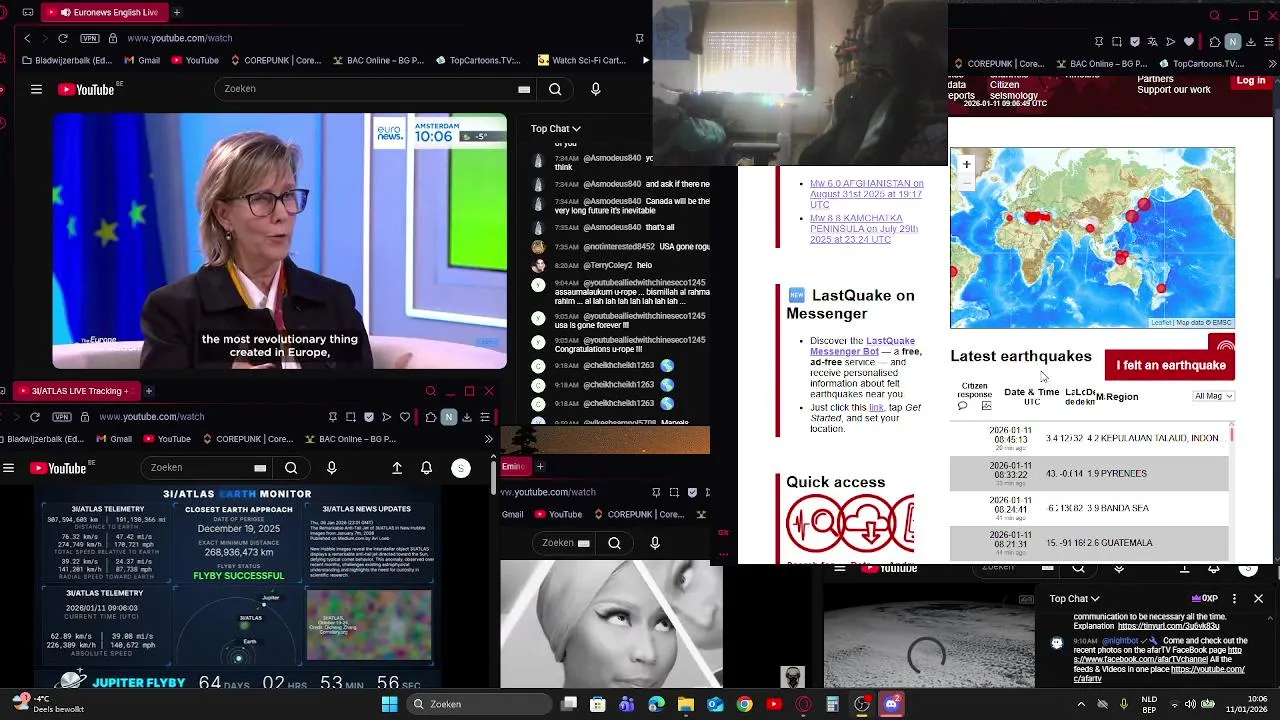This screenshot has width=1280, height=720.
Task: Open Windows Start menu
Action: pos(389,704)
